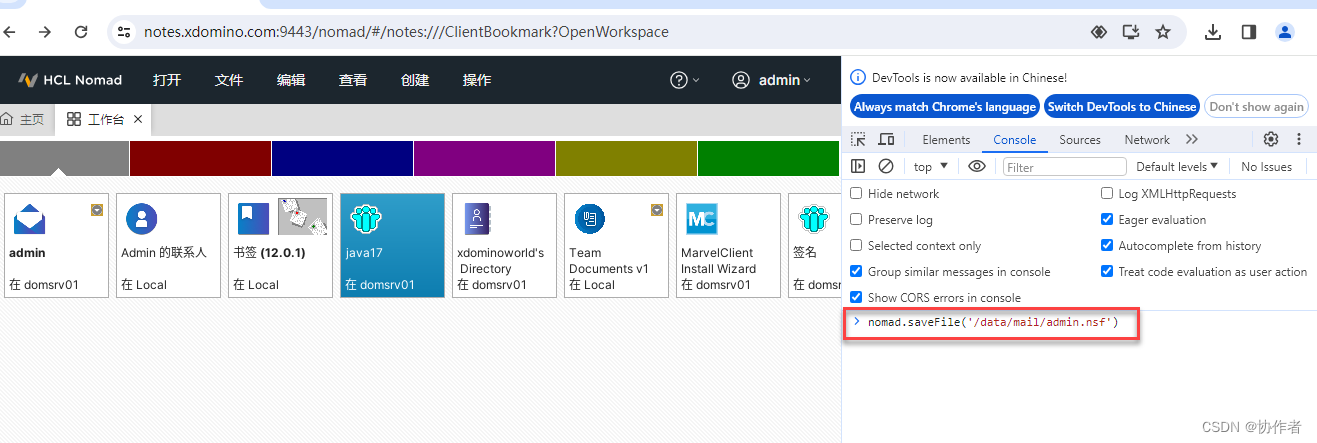The image size is (1317, 443).
Task: Open the help question-mark dropdown
Action: click(x=685, y=80)
